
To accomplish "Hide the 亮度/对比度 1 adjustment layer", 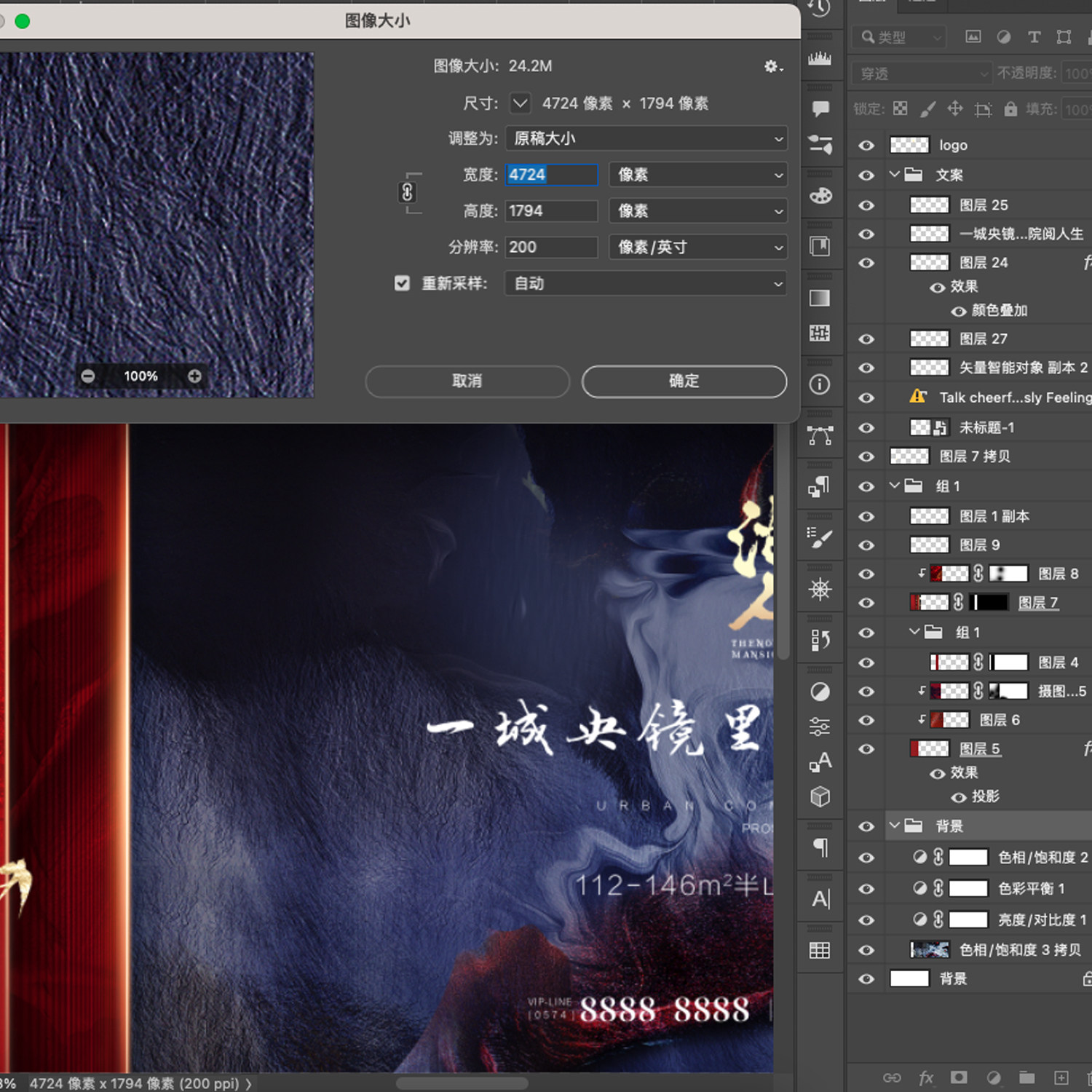I will (x=866, y=920).
